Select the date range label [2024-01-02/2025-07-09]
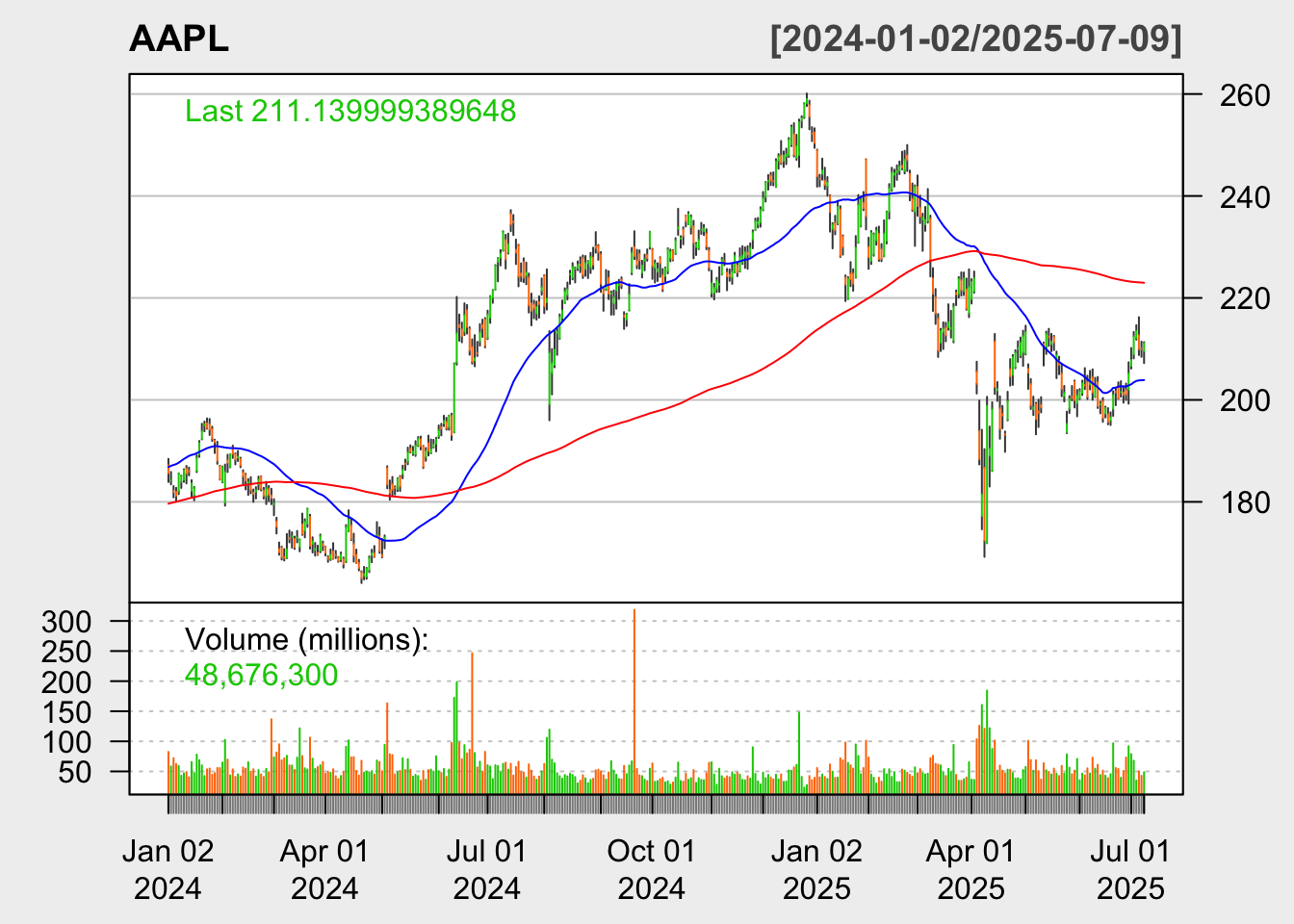The height and width of the screenshot is (924, 1294). coord(975,38)
